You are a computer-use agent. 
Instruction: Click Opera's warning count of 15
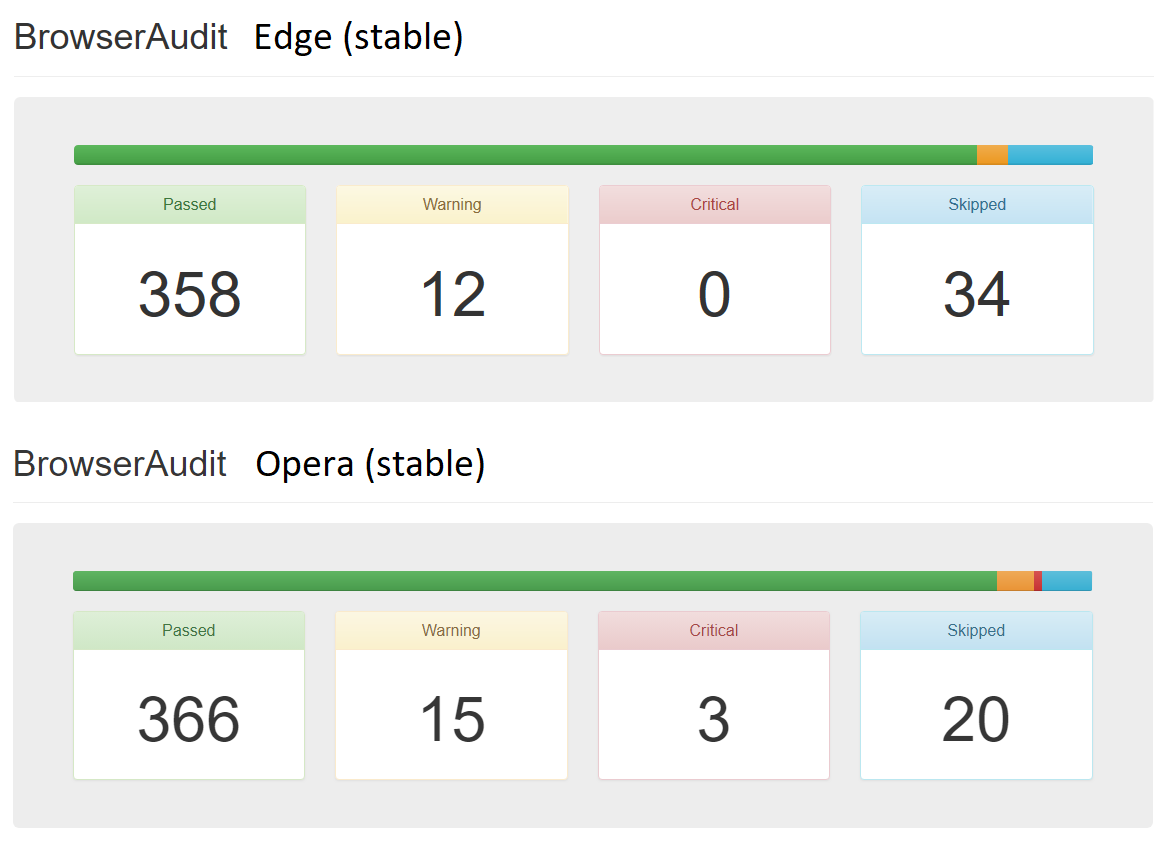pos(451,720)
